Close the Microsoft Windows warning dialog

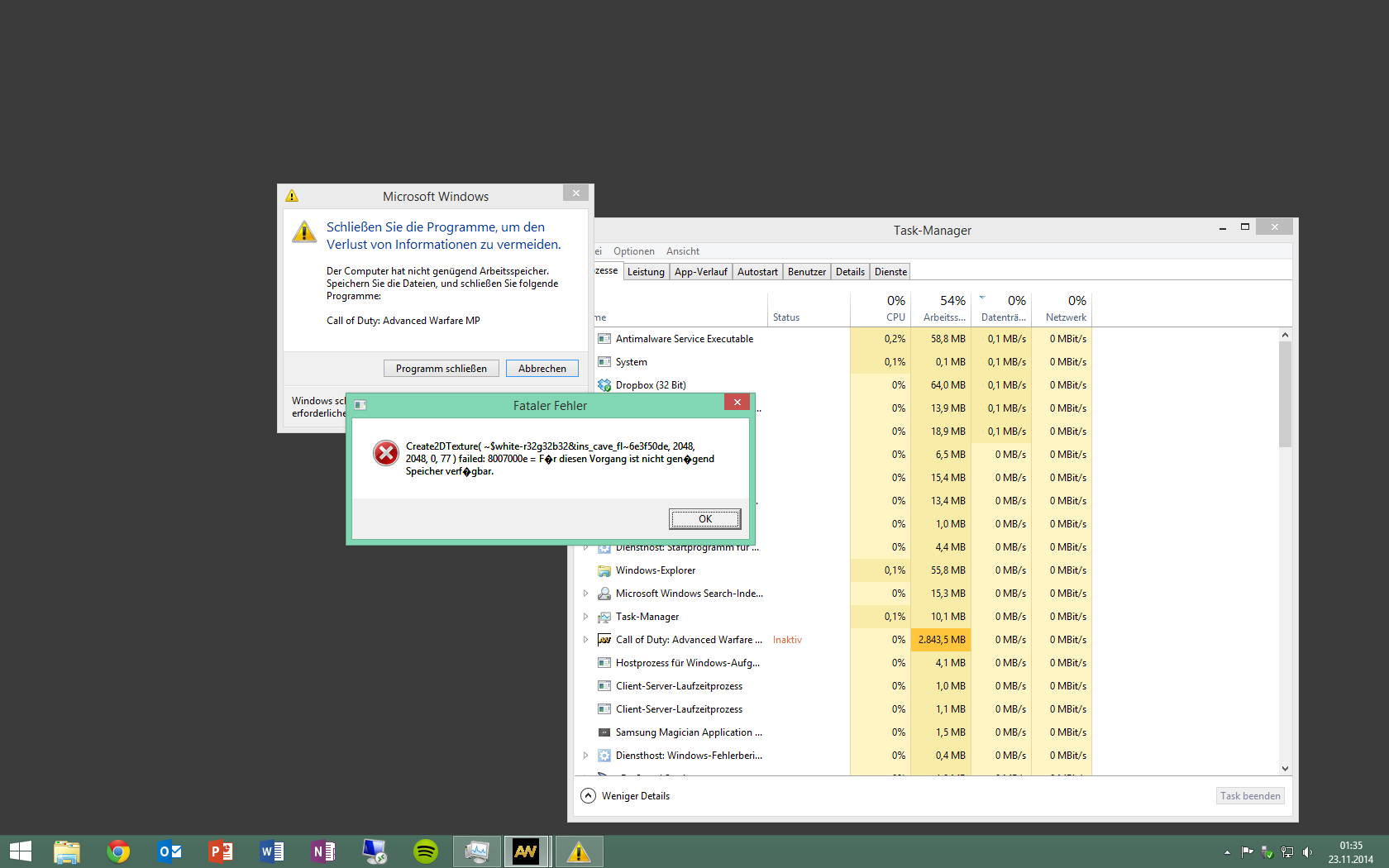point(576,193)
